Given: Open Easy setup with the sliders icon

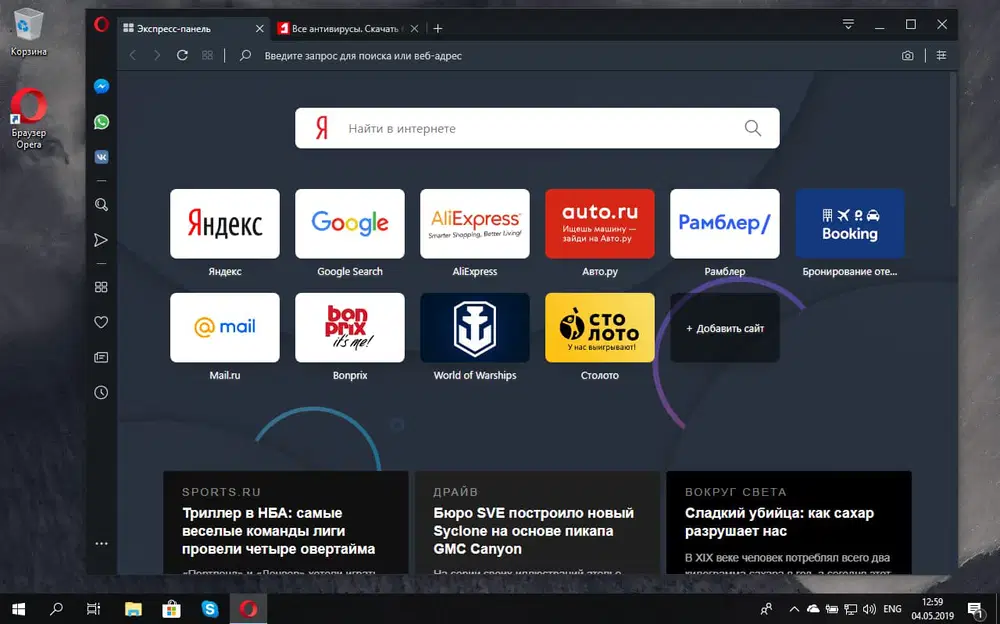Looking at the screenshot, I should coord(941,55).
